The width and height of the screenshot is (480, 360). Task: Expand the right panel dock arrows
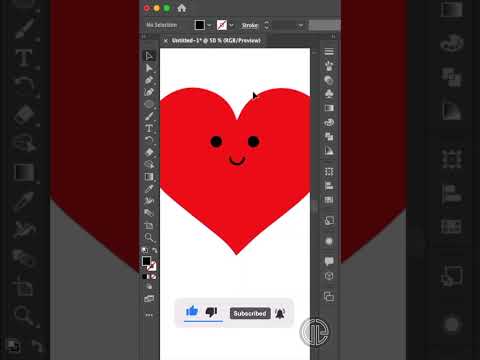[x=333, y=36]
